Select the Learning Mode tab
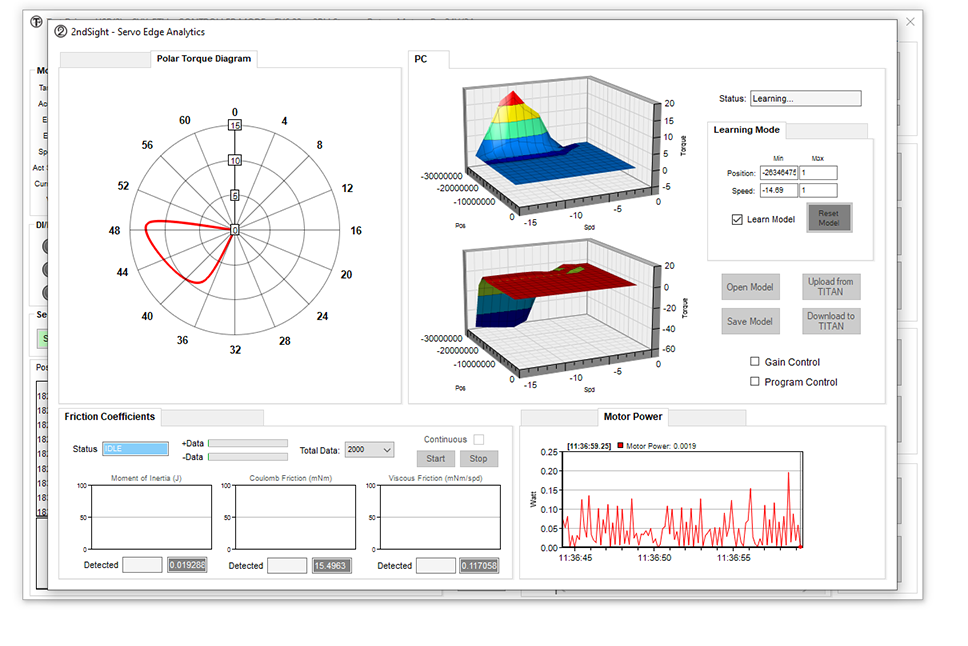The image size is (968, 646). click(746, 130)
